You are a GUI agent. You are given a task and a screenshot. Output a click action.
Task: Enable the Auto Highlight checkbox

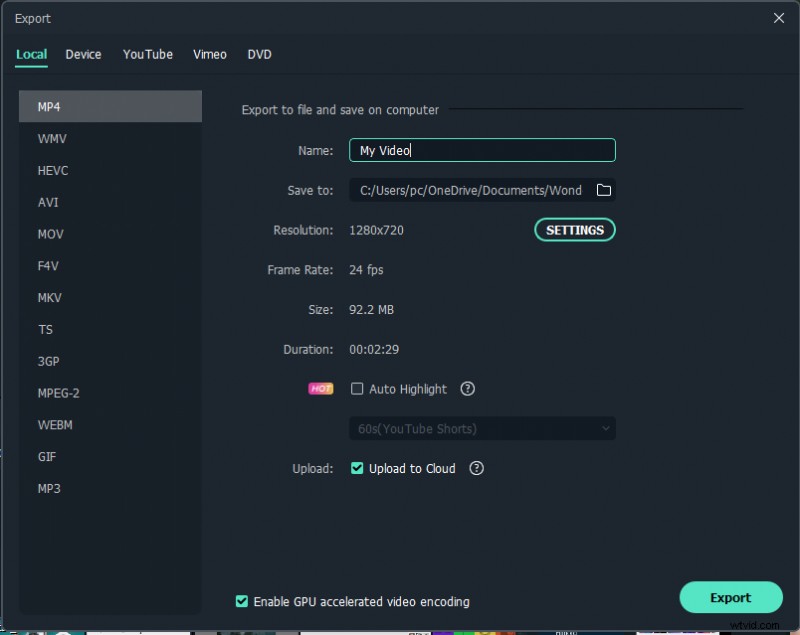[x=357, y=389]
